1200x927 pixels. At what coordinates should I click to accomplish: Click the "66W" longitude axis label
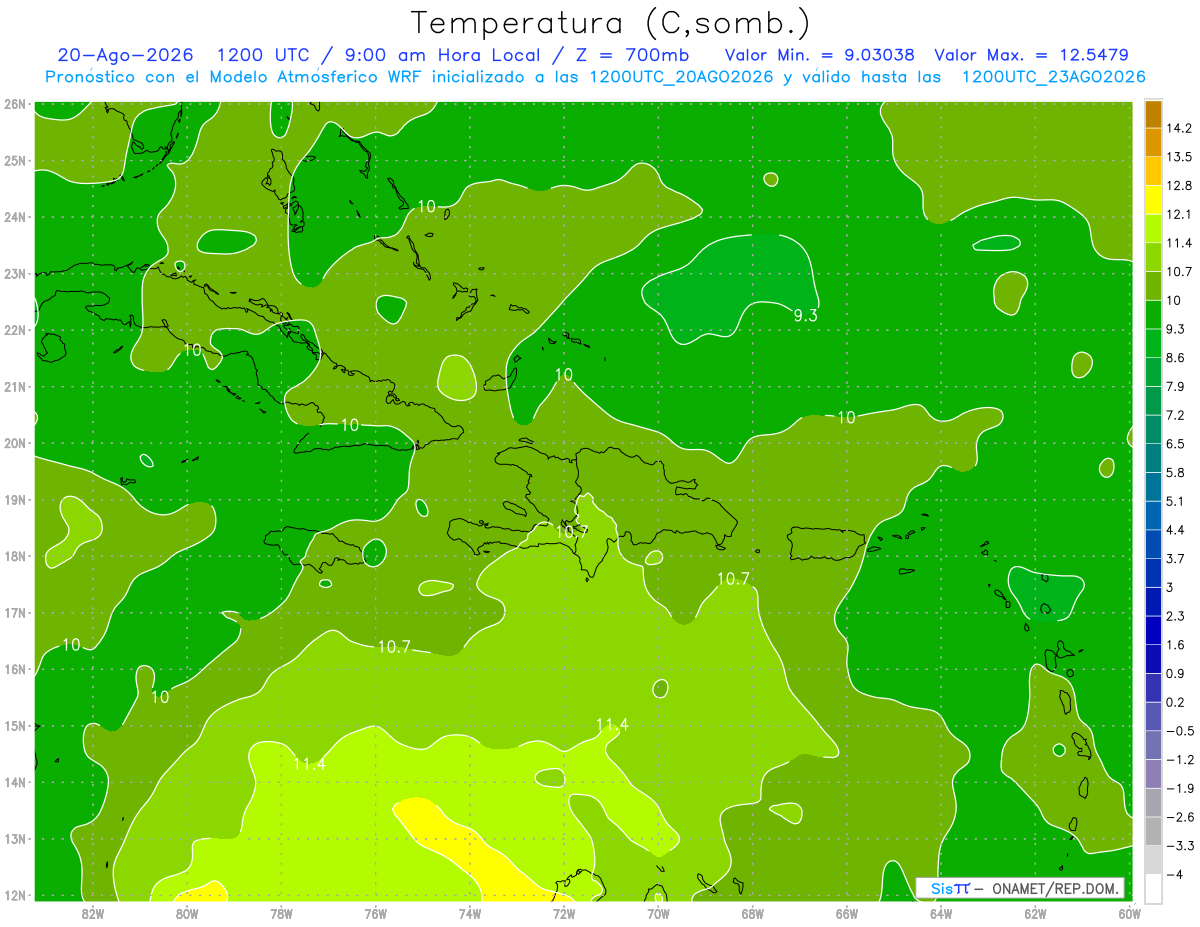click(846, 913)
